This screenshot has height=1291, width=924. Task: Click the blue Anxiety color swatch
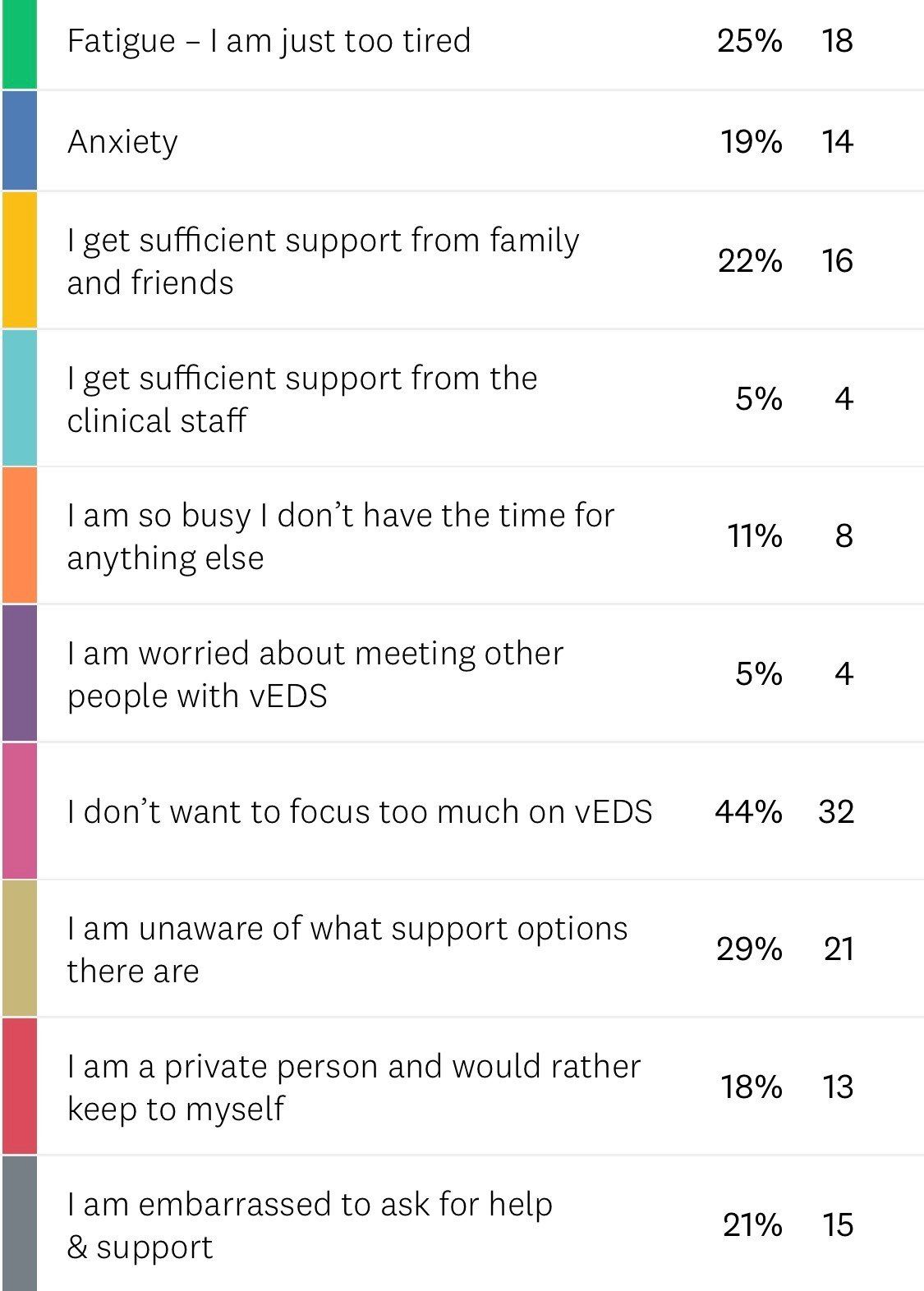click(19, 140)
